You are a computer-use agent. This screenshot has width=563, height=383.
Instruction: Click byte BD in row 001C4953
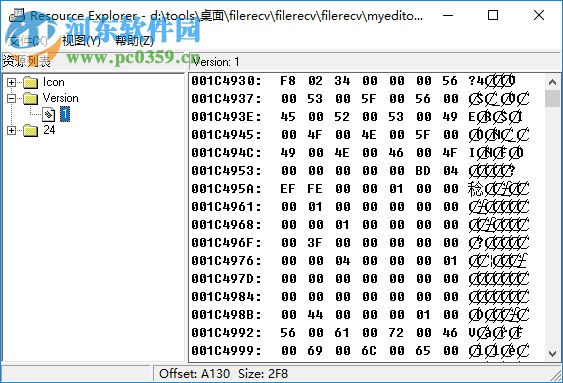[423, 171]
